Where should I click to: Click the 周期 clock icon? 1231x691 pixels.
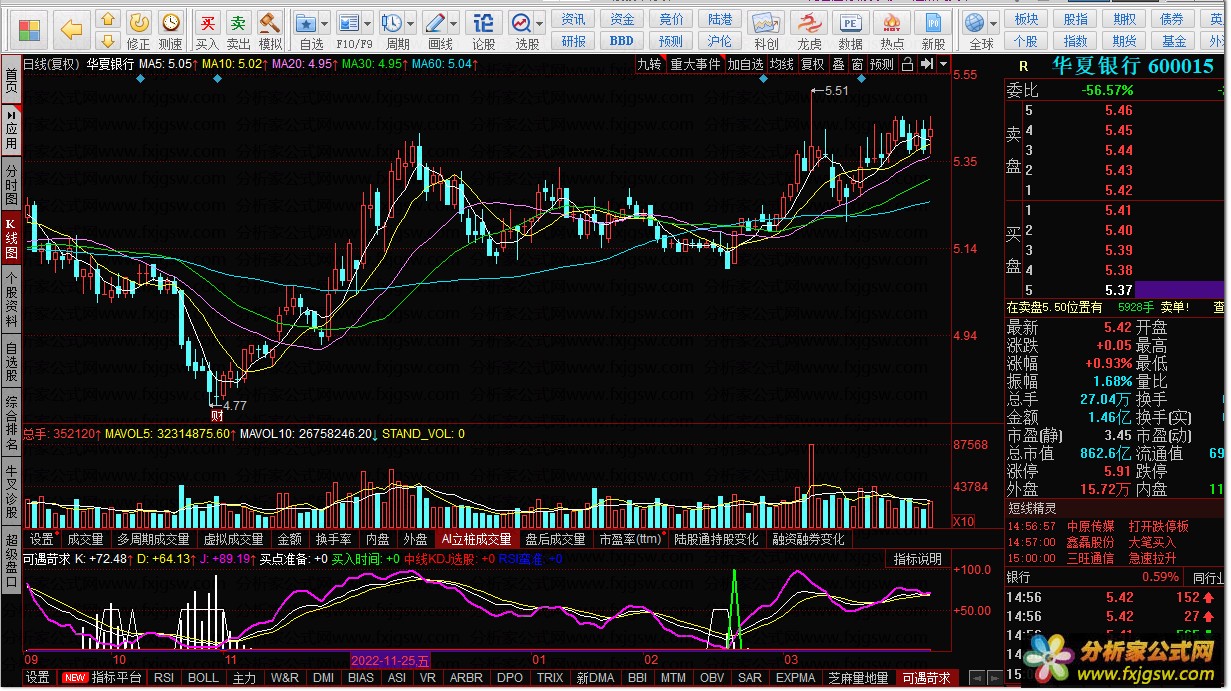click(x=392, y=22)
